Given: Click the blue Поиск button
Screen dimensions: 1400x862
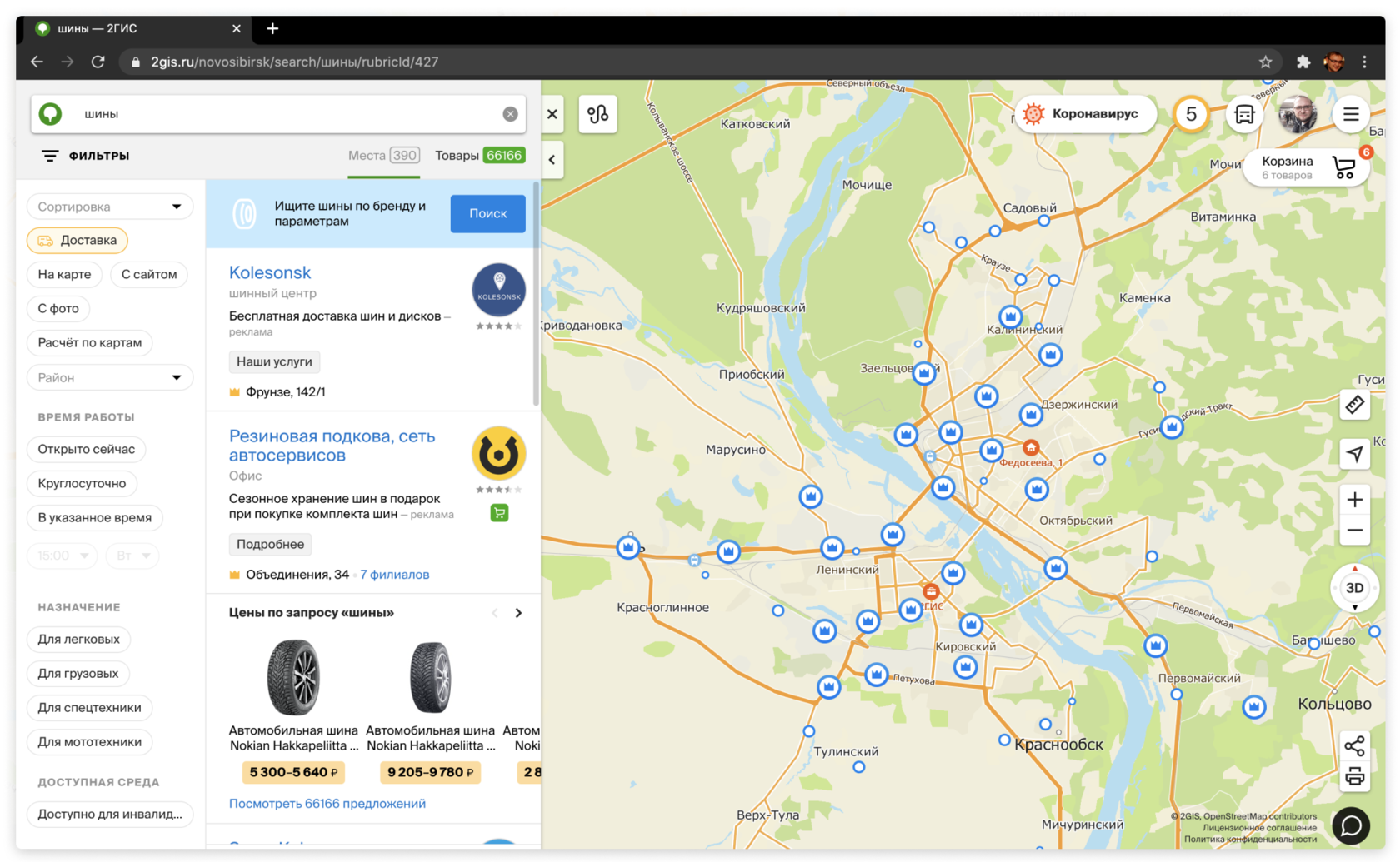Looking at the screenshot, I should click(487, 213).
